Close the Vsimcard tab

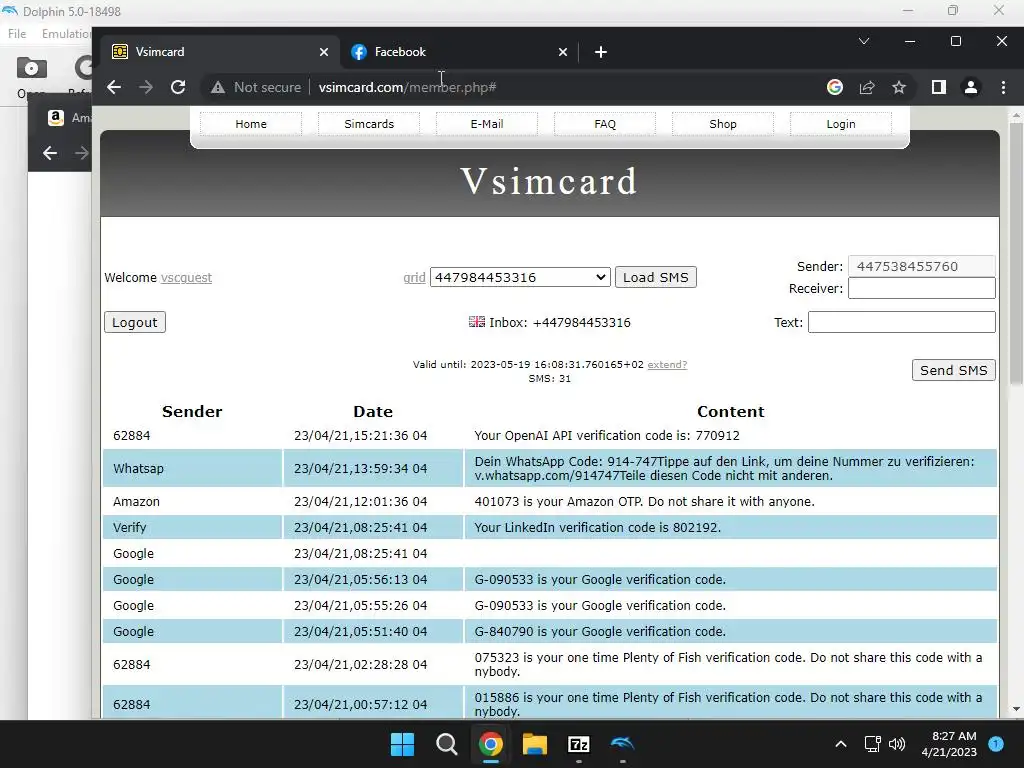point(324,52)
